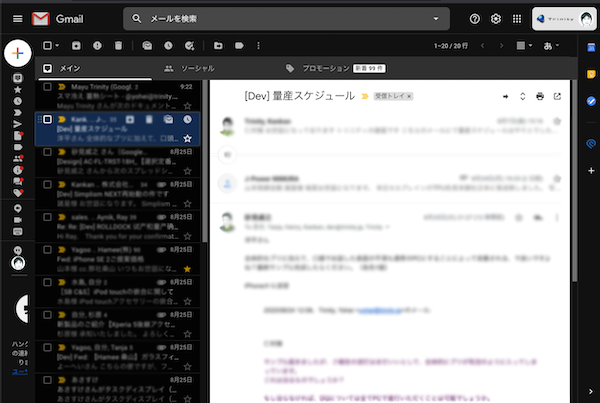The height and width of the screenshot is (403, 600).
Task: Expand search options dropdown arrow
Action: point(436,19)
